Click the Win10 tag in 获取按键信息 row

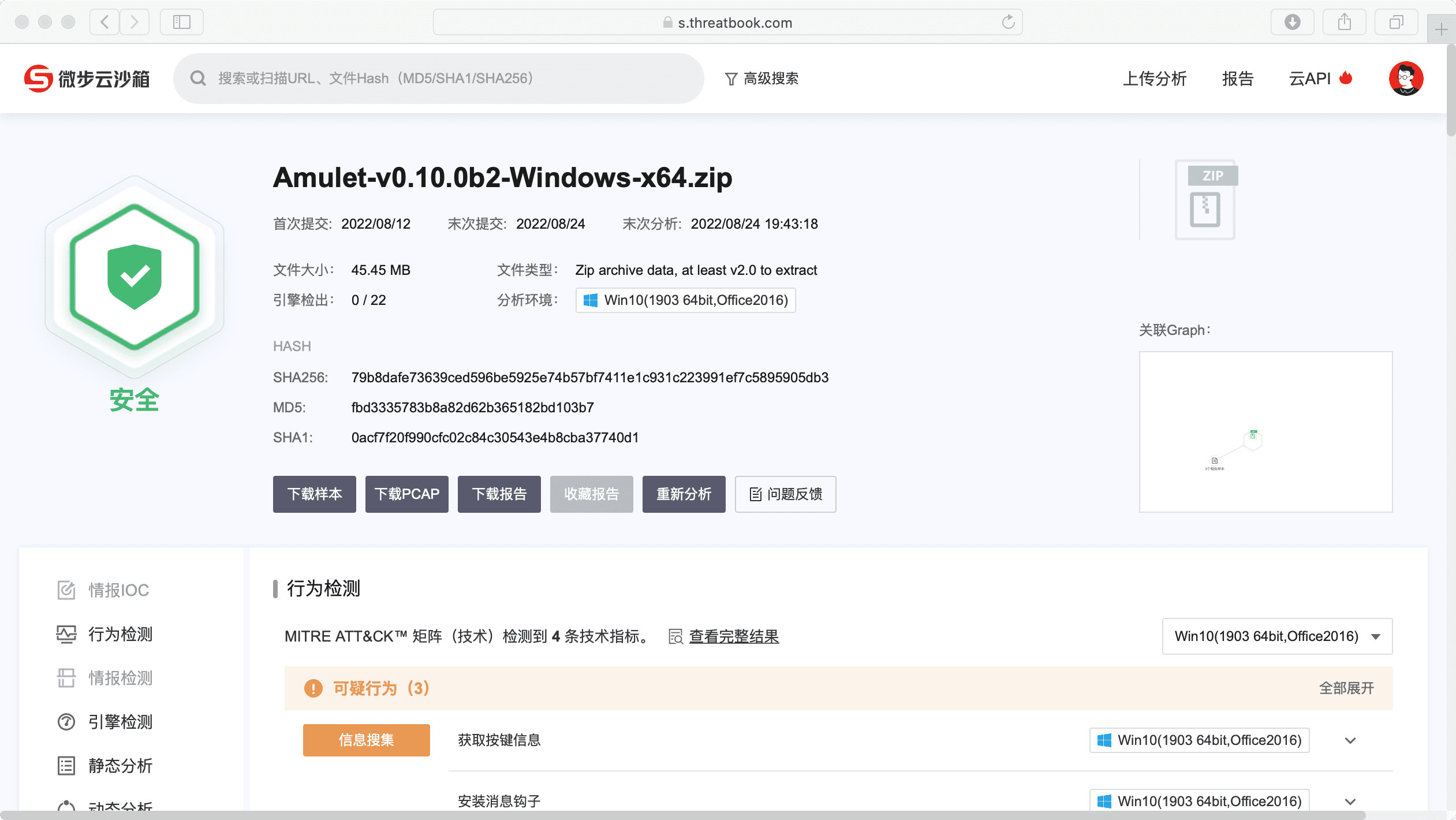pos(1199,740)
